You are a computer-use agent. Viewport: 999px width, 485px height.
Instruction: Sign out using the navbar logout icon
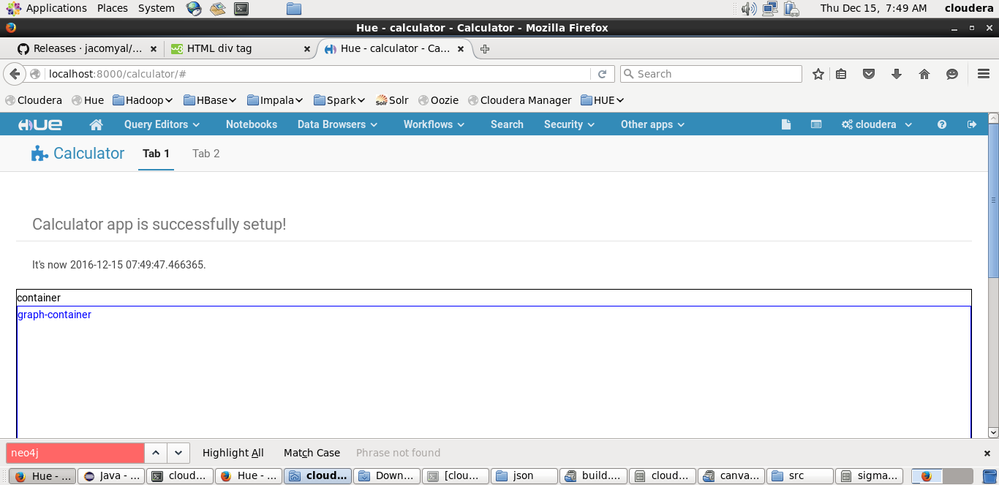[x=972, y=124]
